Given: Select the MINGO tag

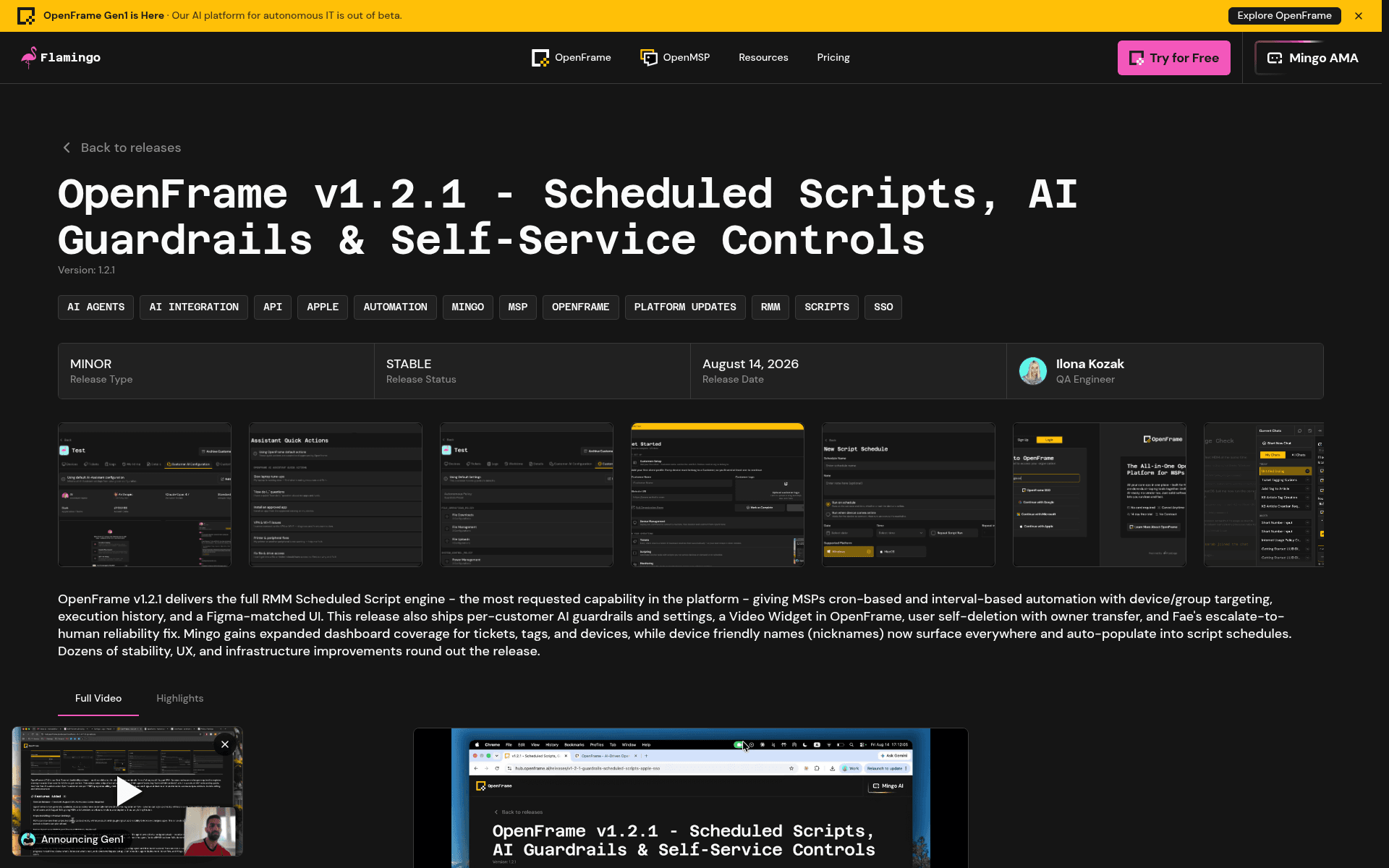Looking at the screenshot, I should coord(468,307).
